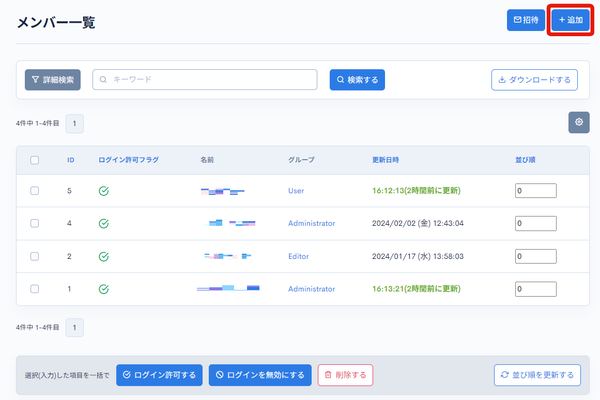
Task: Open the member name in row ID 4
Action: [231, 223]
